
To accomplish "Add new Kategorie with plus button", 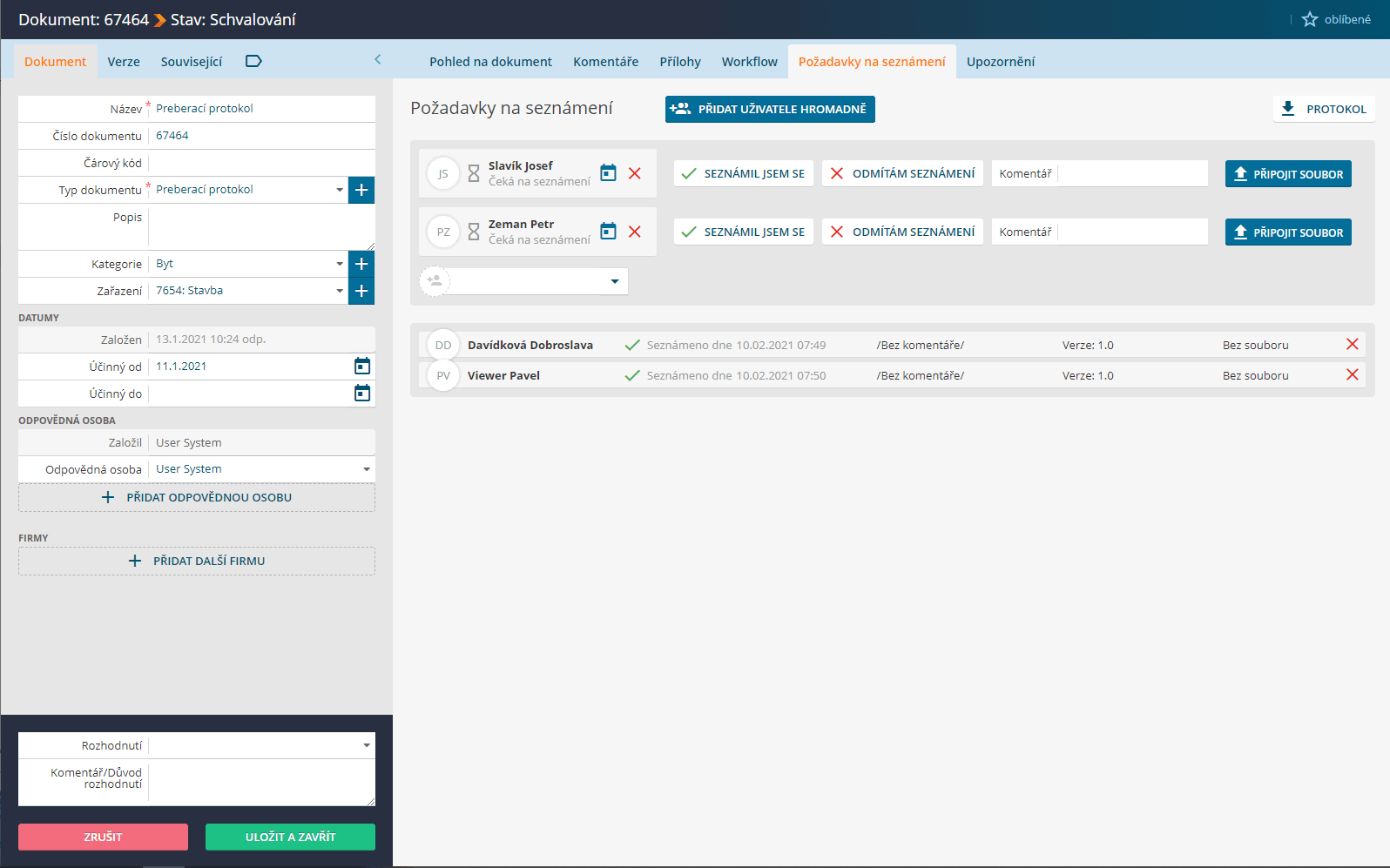I will [361, 264].
